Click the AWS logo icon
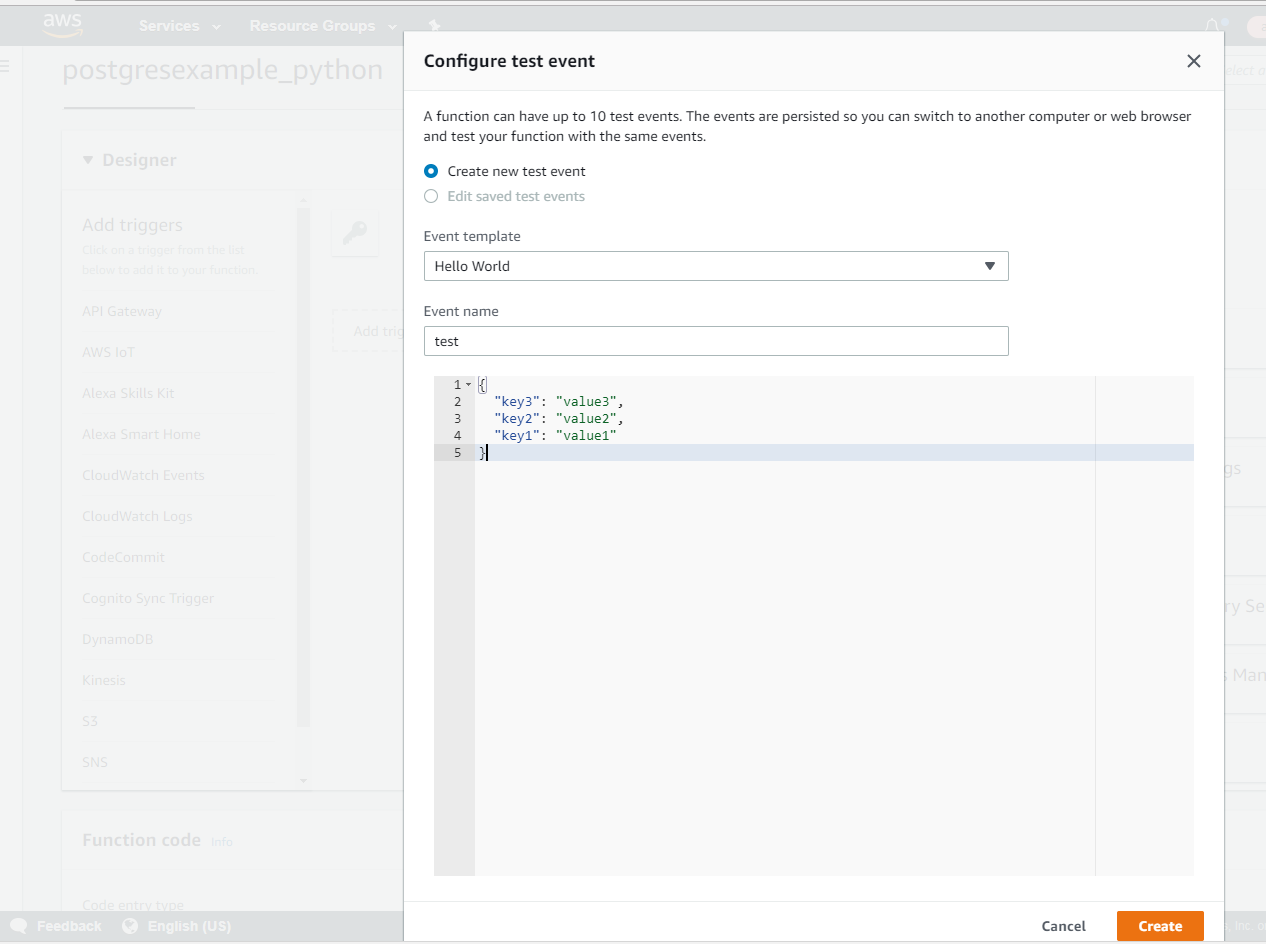The width and height of the screenshot is (1266, 944). [62, 25]
